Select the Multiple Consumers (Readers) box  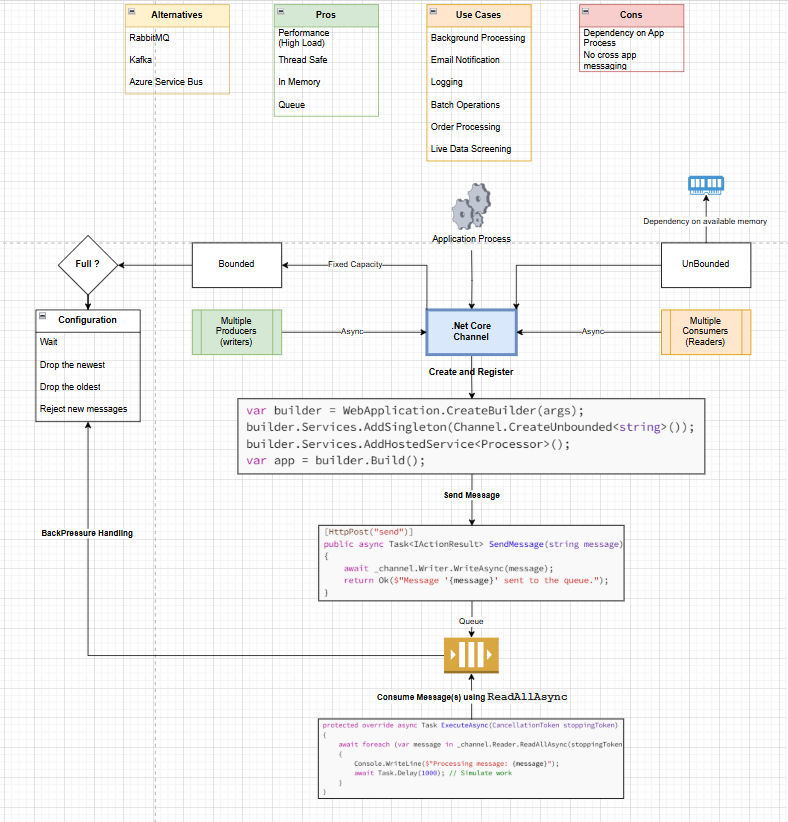(705, 332)
